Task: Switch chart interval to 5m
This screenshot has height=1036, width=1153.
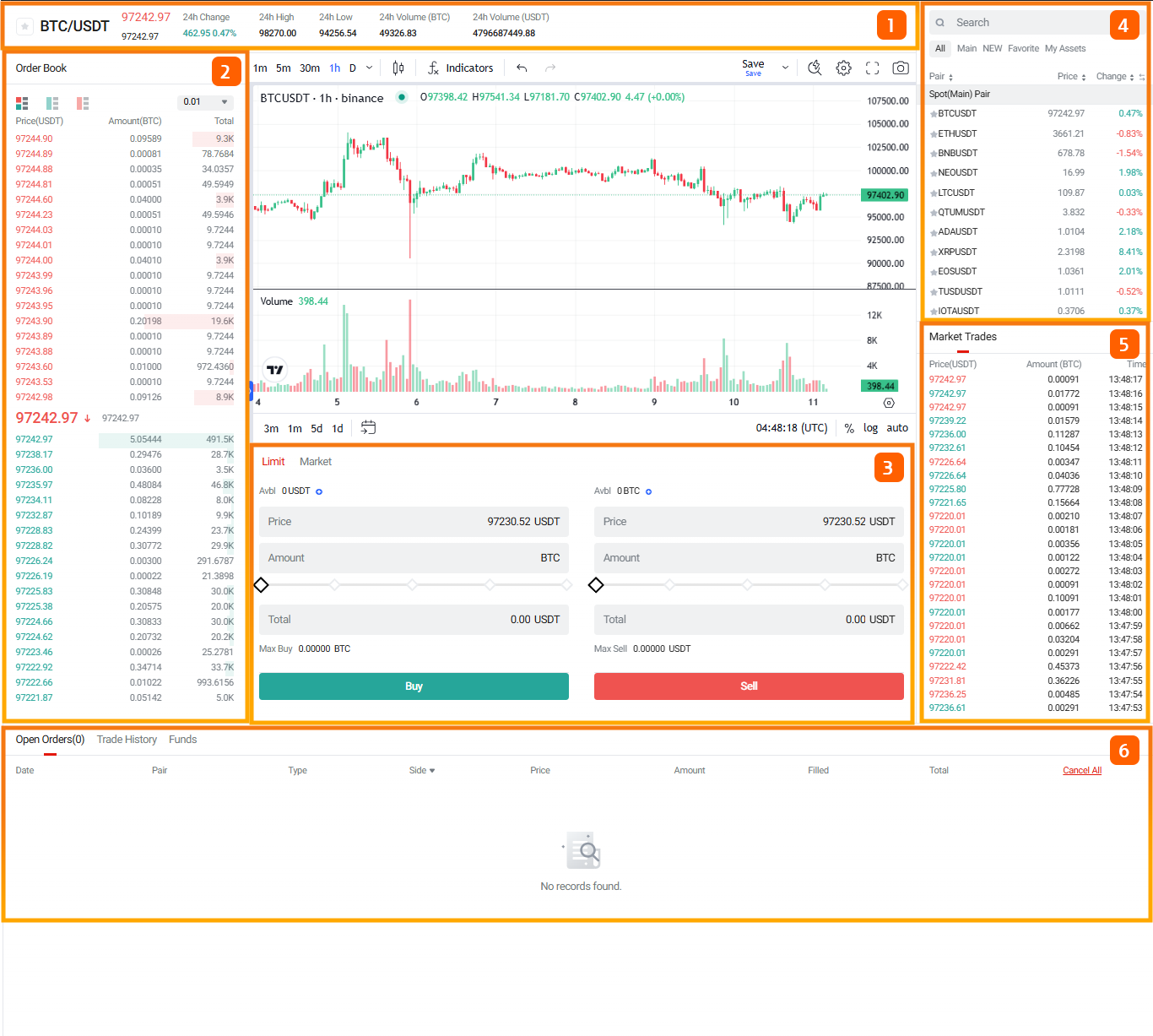Action: coord(283,68)
